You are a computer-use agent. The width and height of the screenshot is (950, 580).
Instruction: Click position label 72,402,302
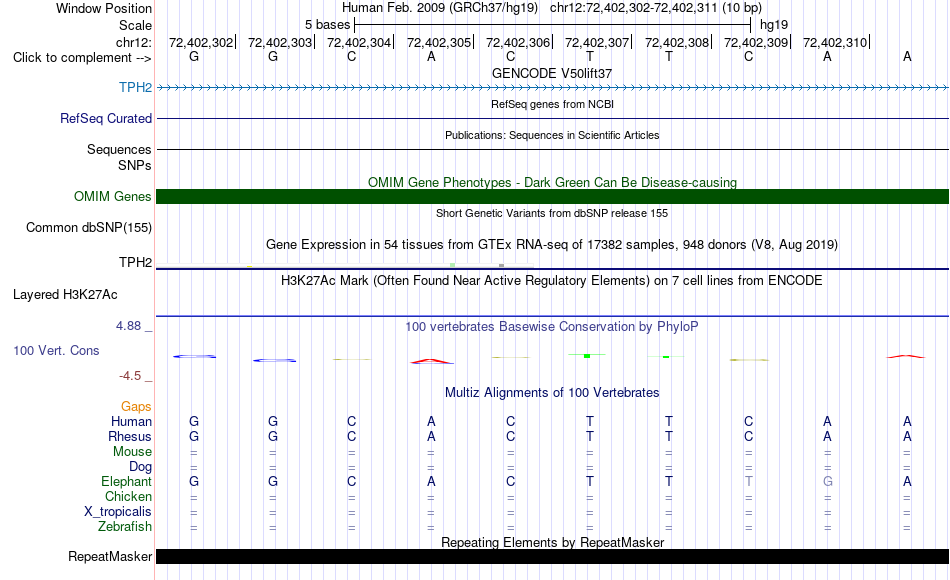point(201,42)
